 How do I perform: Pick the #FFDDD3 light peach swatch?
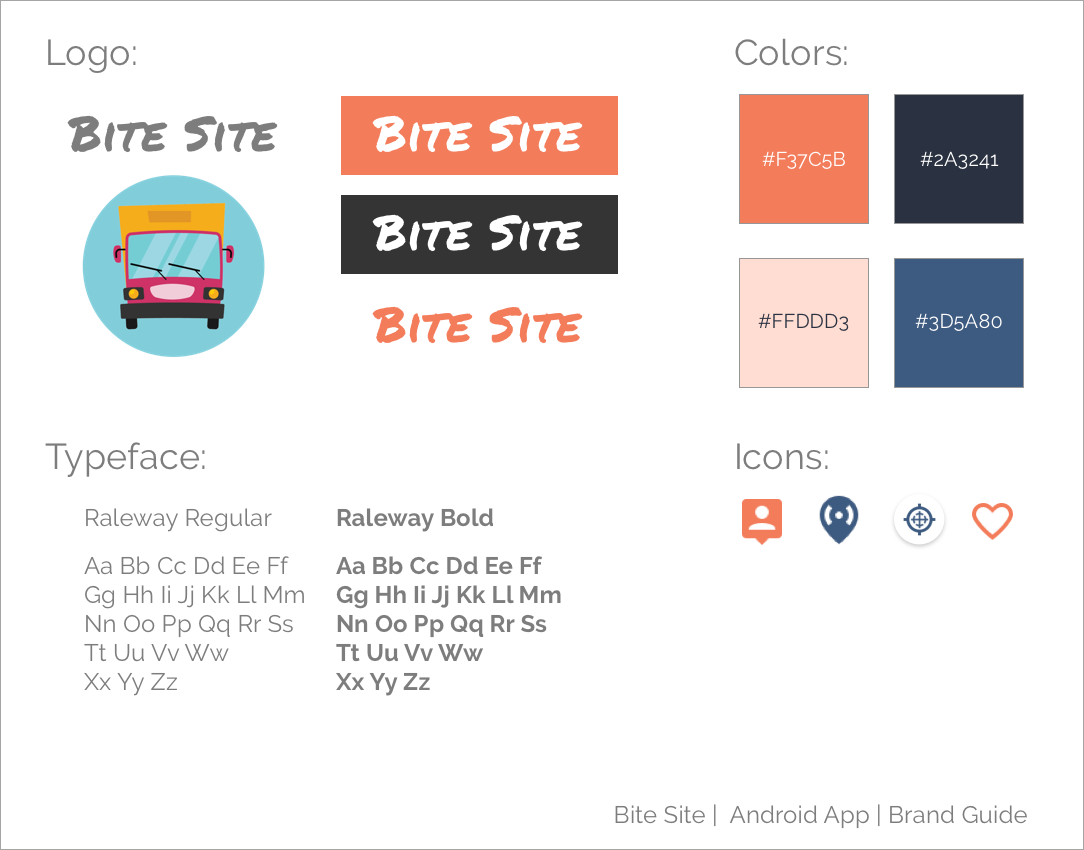(x=803, y=322)
